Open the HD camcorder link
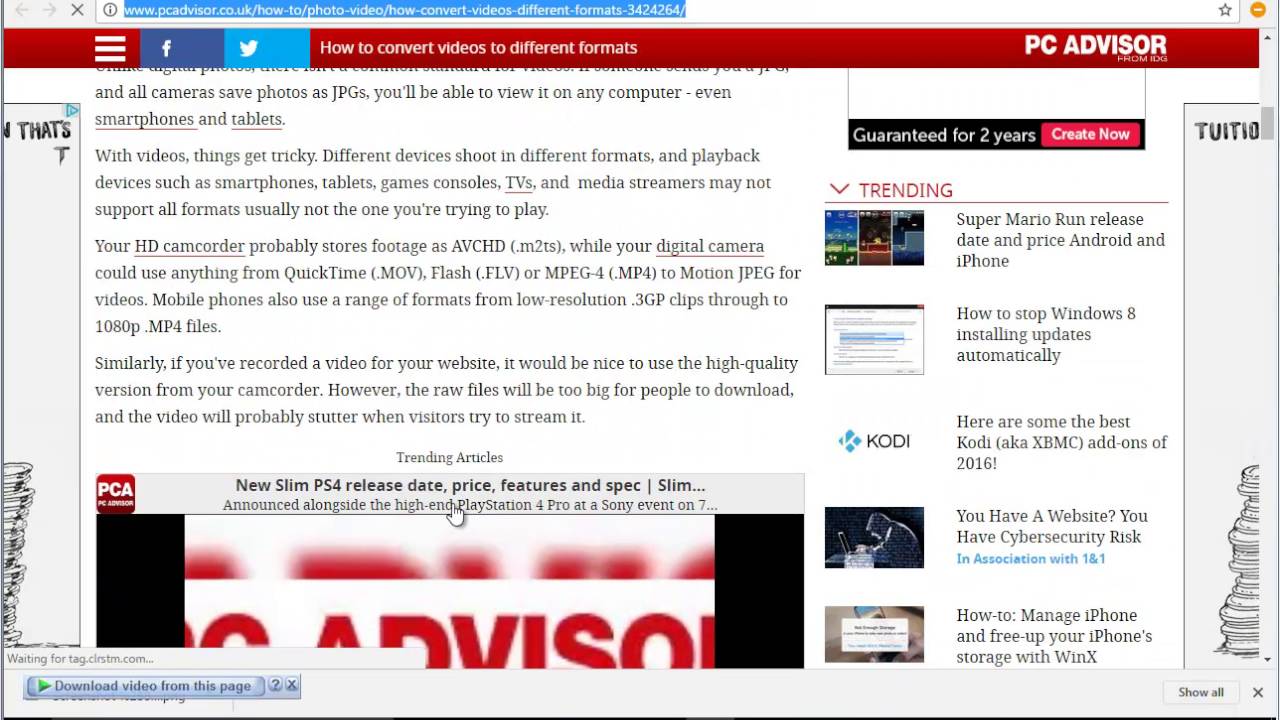The image size is (1280, 720). click(x=189, y=246)
